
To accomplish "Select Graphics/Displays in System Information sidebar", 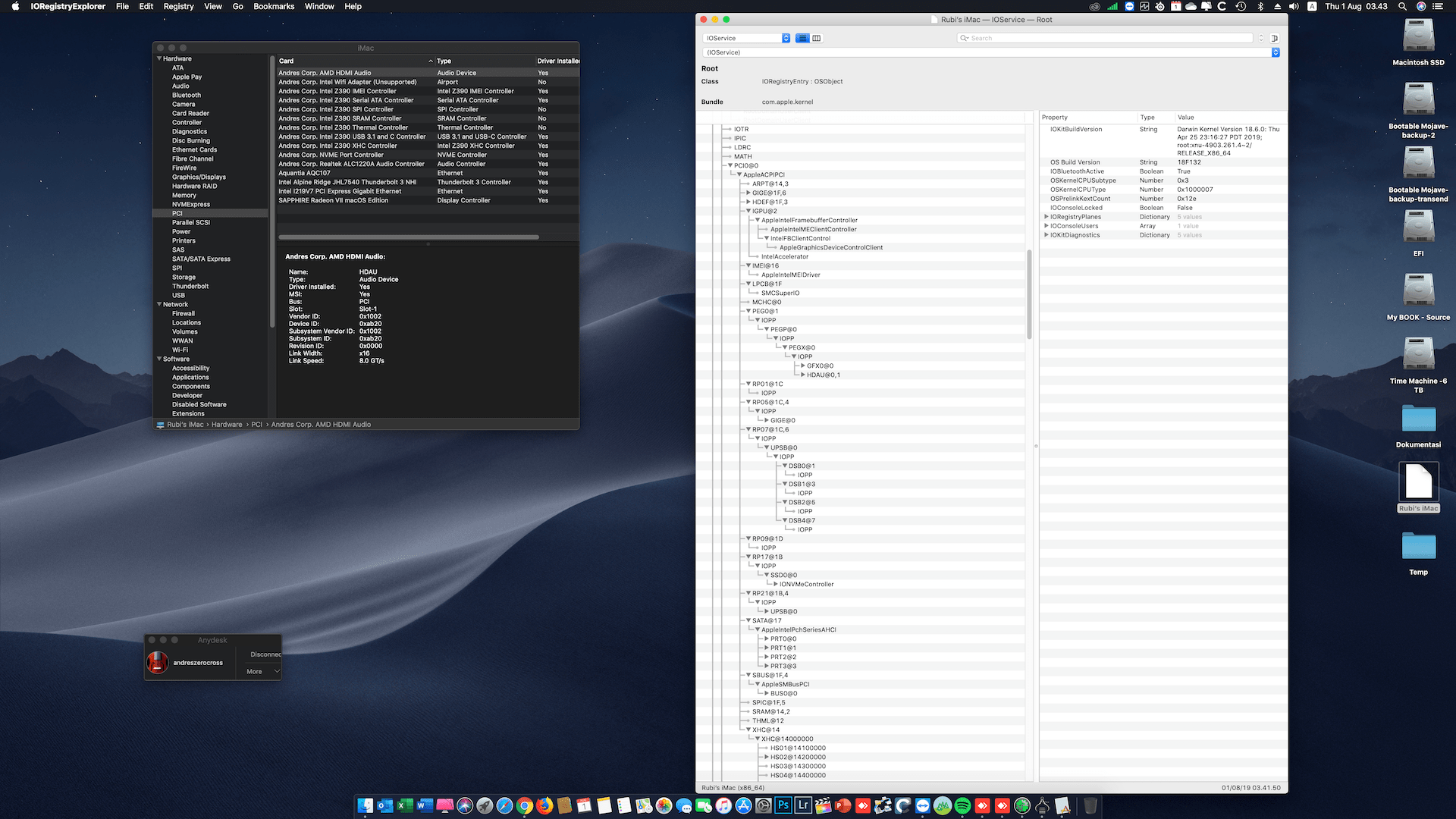I will [199, 177].
